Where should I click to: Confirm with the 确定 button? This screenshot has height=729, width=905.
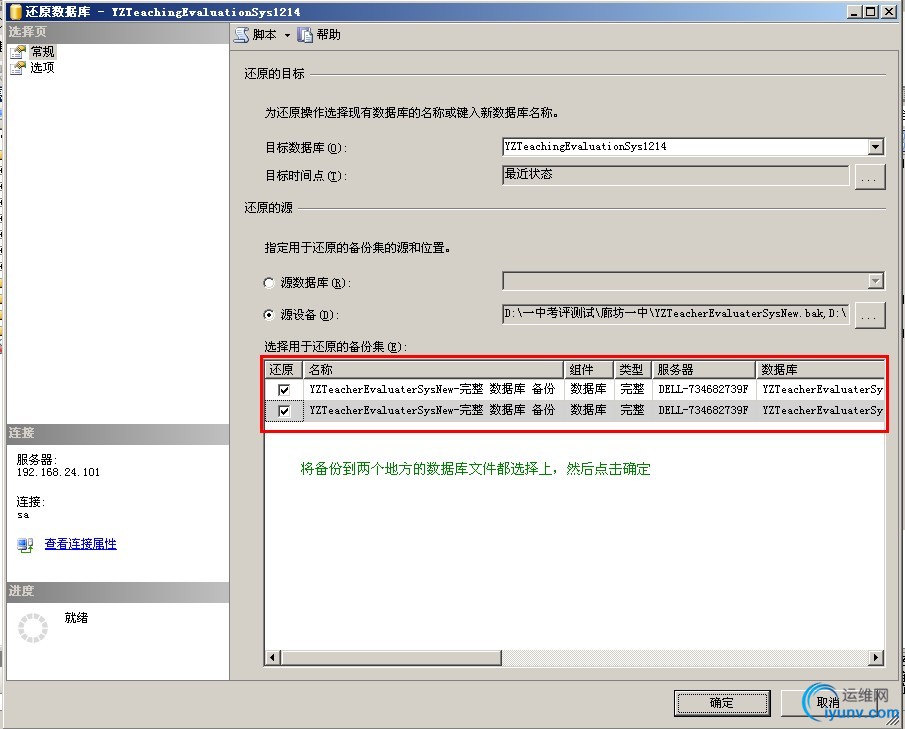(x=721, y=703)
